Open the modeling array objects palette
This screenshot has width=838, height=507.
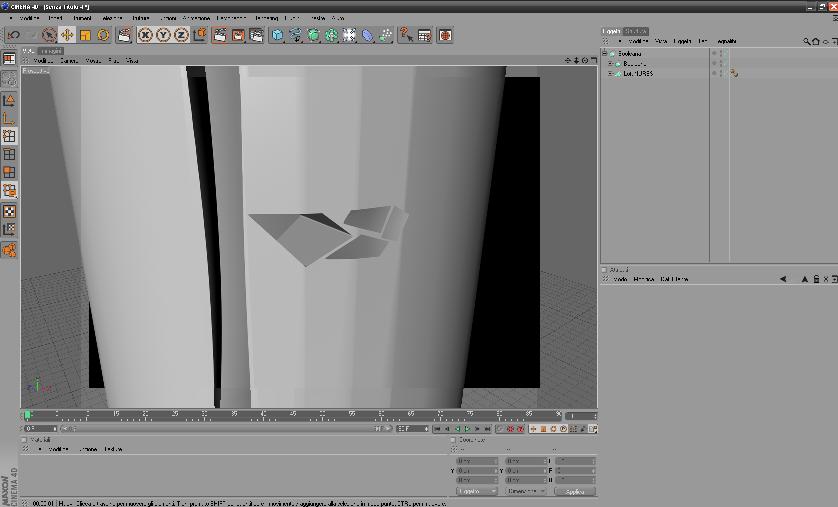(x=331, y=35)
